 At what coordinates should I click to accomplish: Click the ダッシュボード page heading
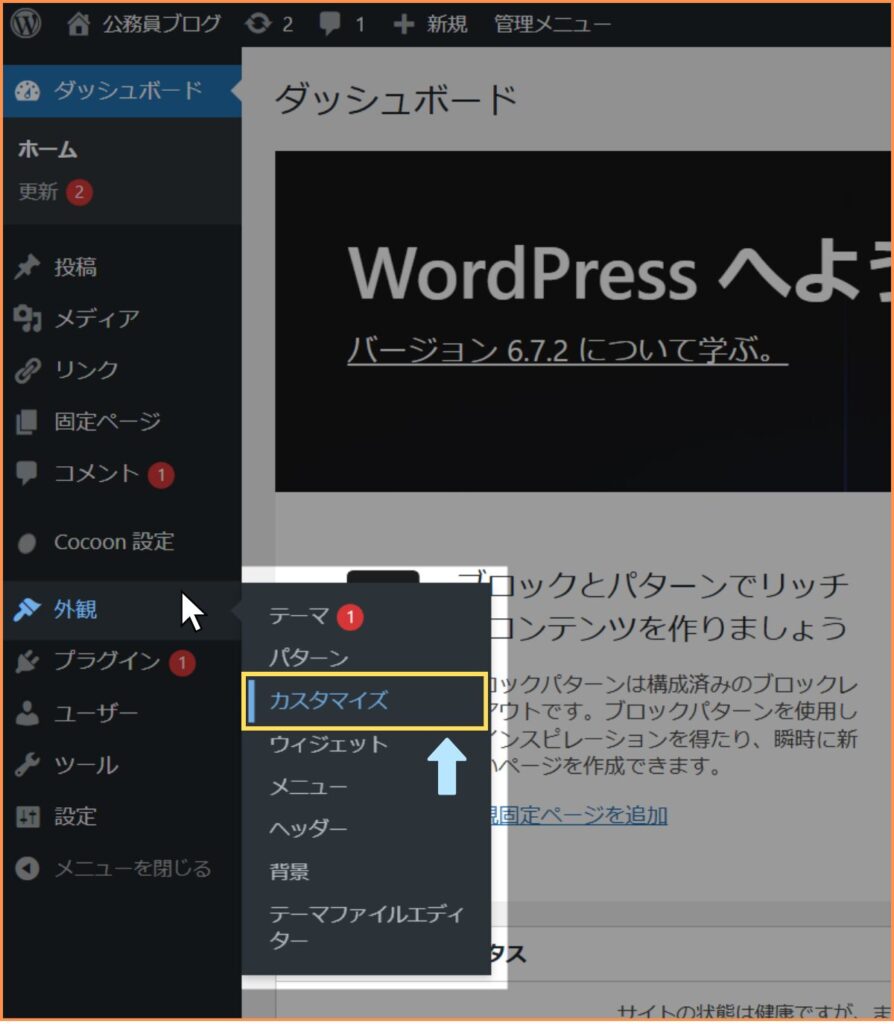pos(396,100)
